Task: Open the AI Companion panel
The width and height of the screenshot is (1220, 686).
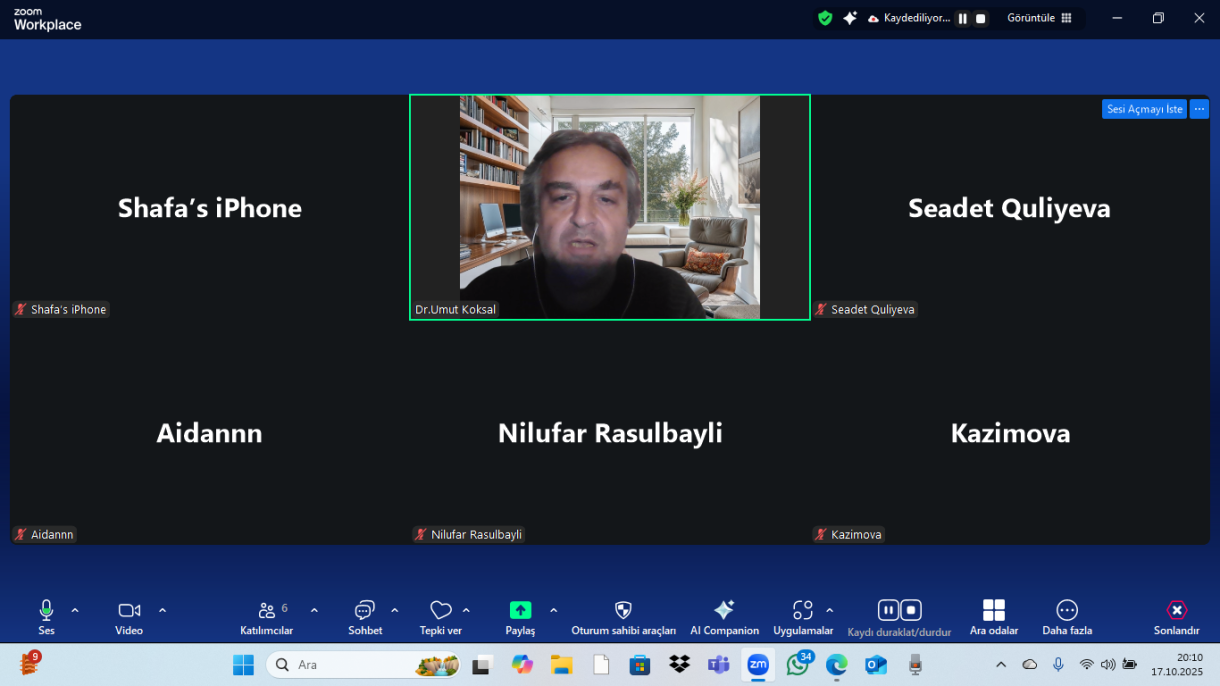Action: (724, 610)
